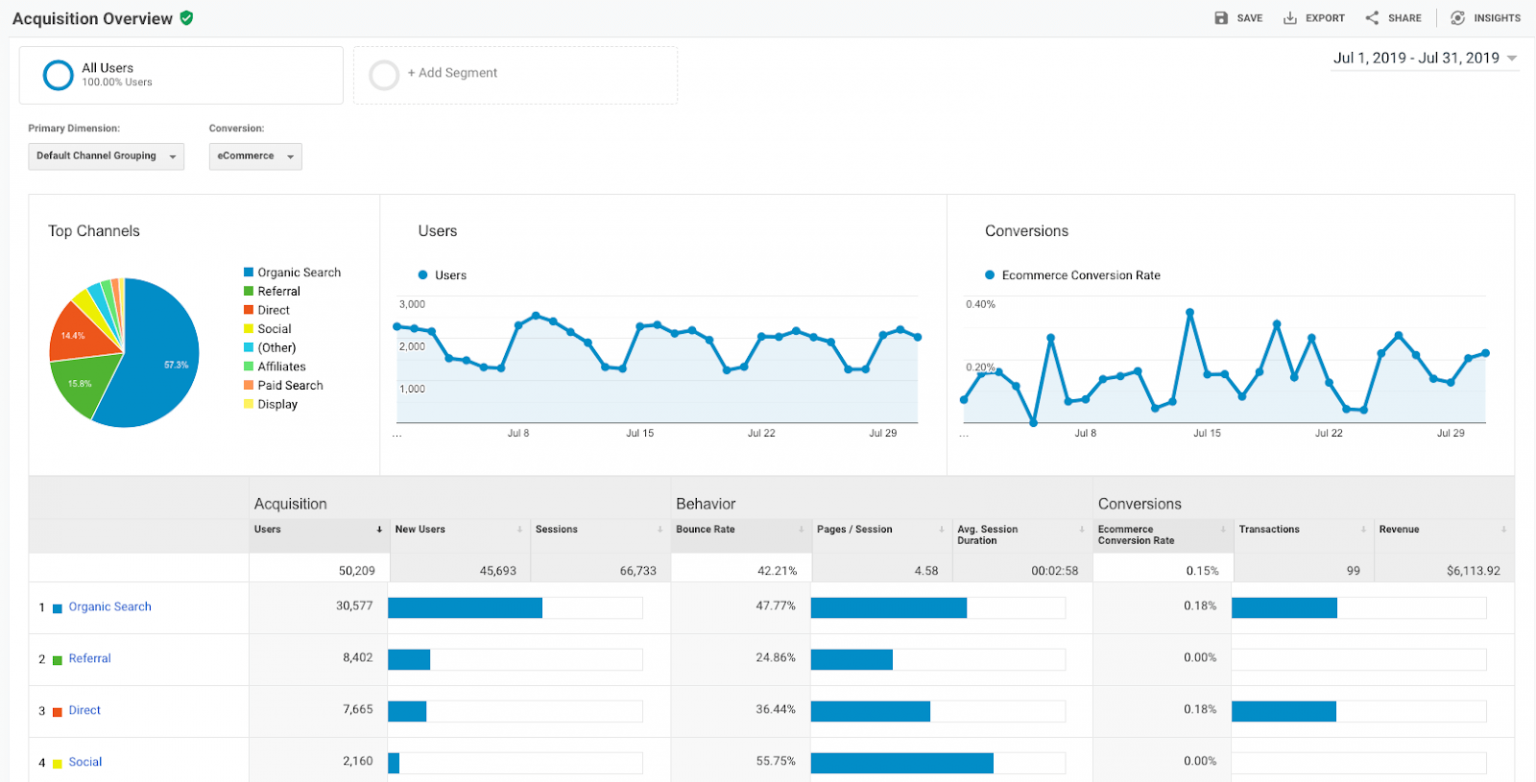Click the Direct channel link
This screenshot has height=782, width=1536.
coord(85,711)
